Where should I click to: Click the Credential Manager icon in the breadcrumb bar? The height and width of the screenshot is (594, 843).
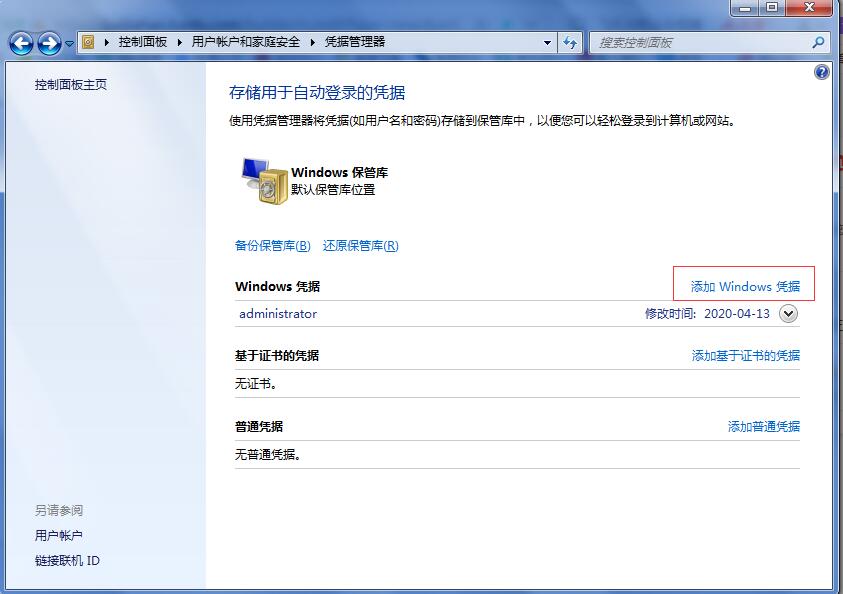[88, 42]
